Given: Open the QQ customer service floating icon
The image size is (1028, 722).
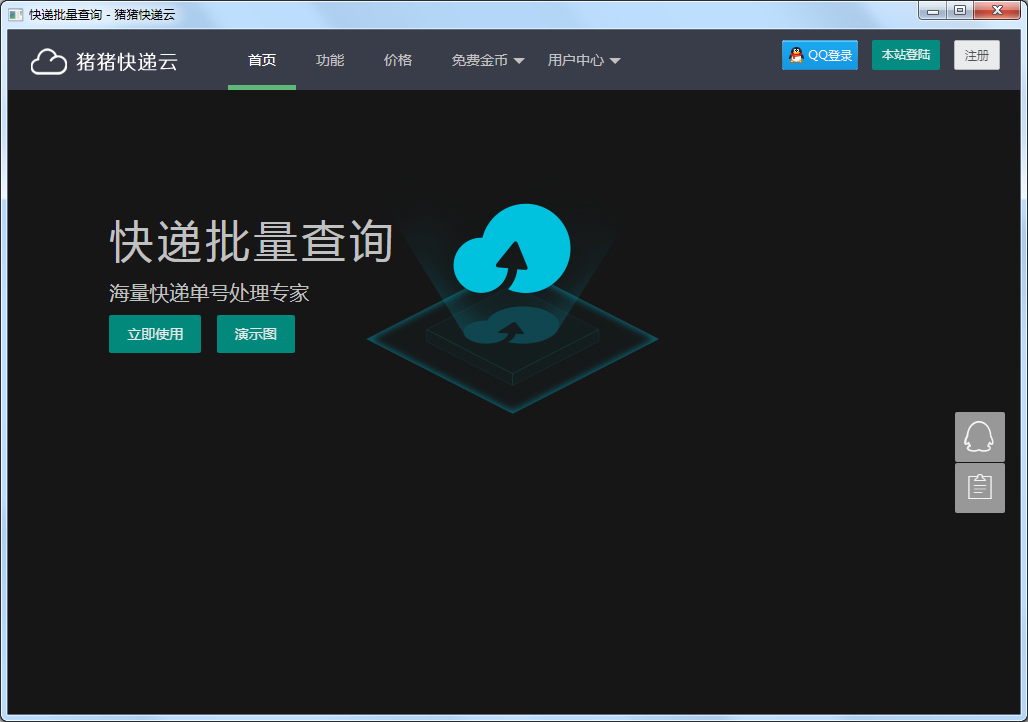Looking at the screenshot, I should (x=979, y=437).
